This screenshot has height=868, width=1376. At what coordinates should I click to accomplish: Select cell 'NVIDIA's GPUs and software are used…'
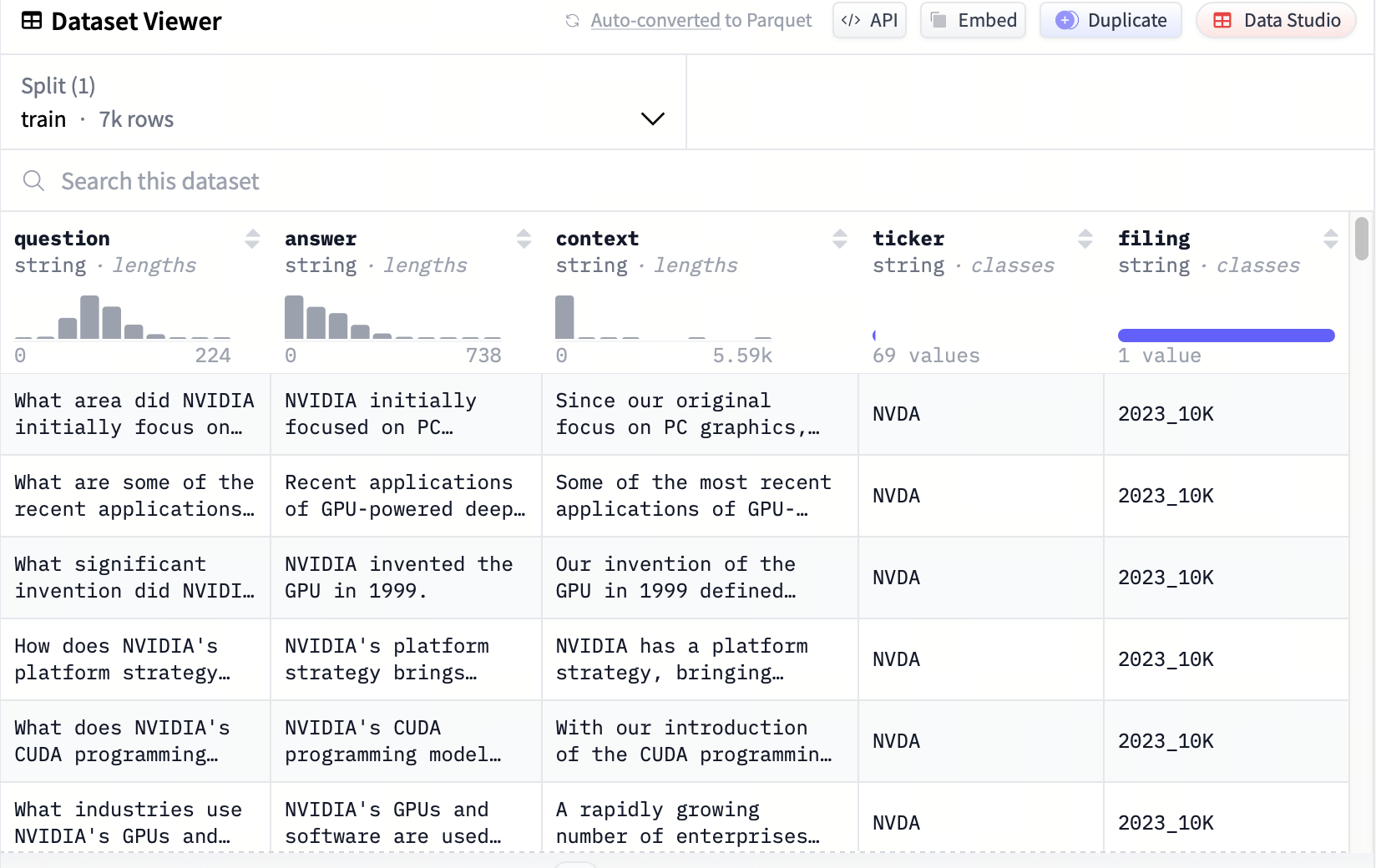[x=407, y=818]
